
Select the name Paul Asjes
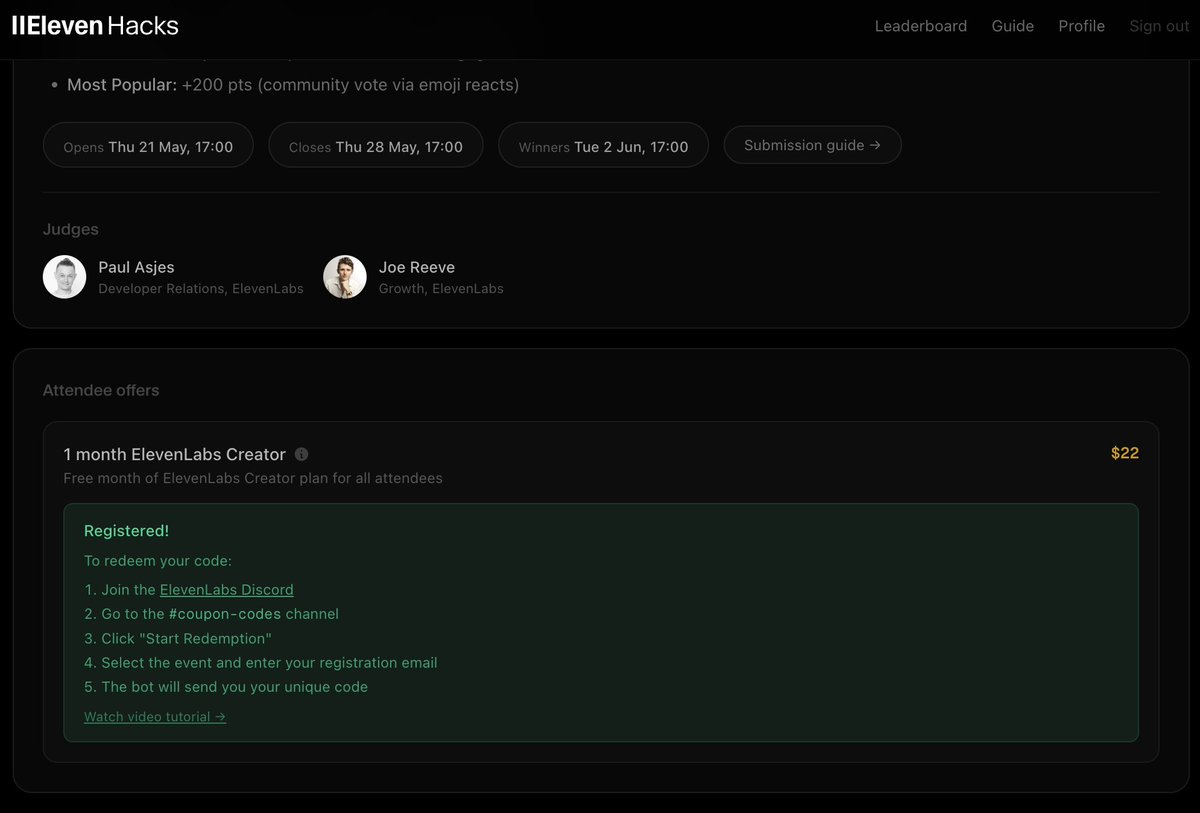136,267
